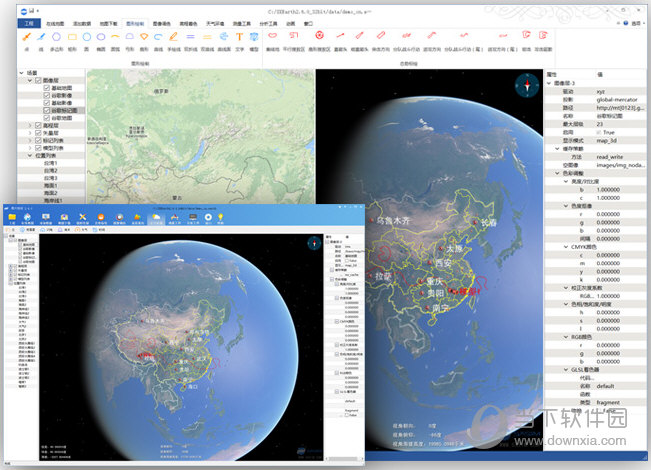
Task: Select 台湾1 in the location list
Action: click(x=50, y=163)
